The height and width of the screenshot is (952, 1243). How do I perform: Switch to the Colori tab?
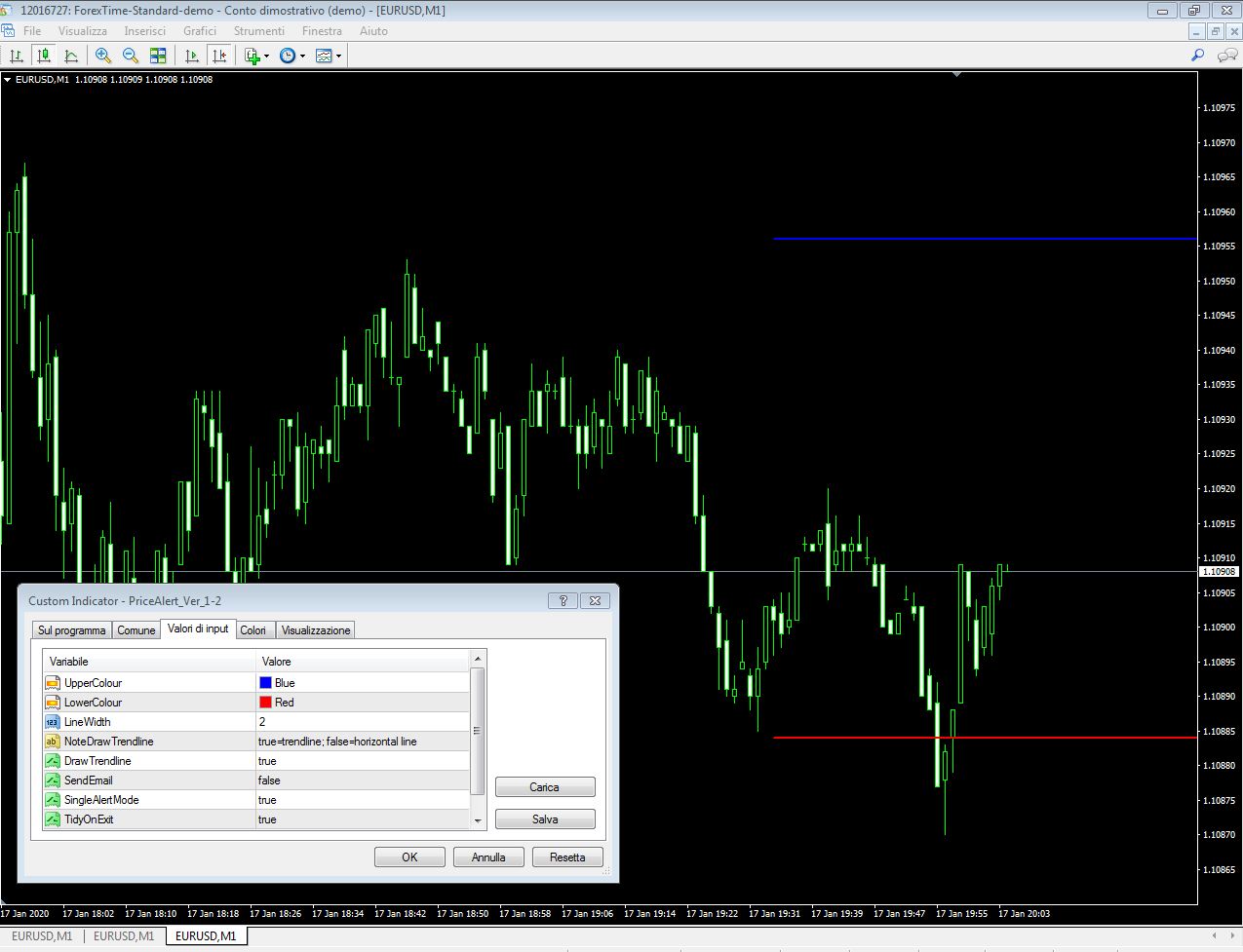[253, 630]
